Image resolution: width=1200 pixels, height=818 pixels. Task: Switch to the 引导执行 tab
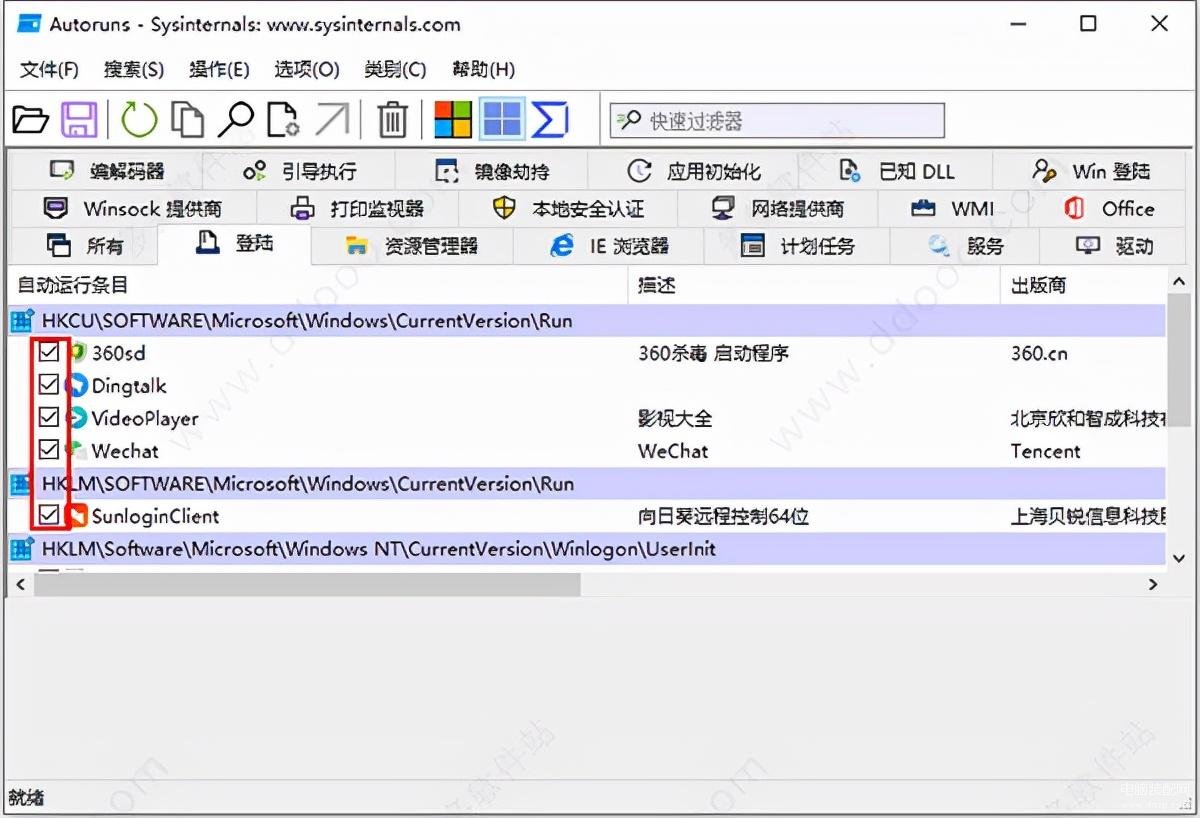299,171
